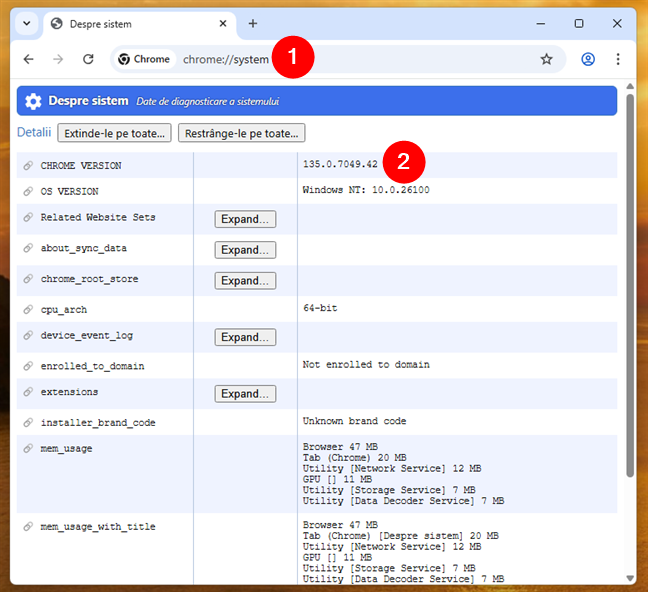The height and width of the screenshot is (592, 648).
Task: Click the page vertical scrollbar thumb
Action: 630,285
